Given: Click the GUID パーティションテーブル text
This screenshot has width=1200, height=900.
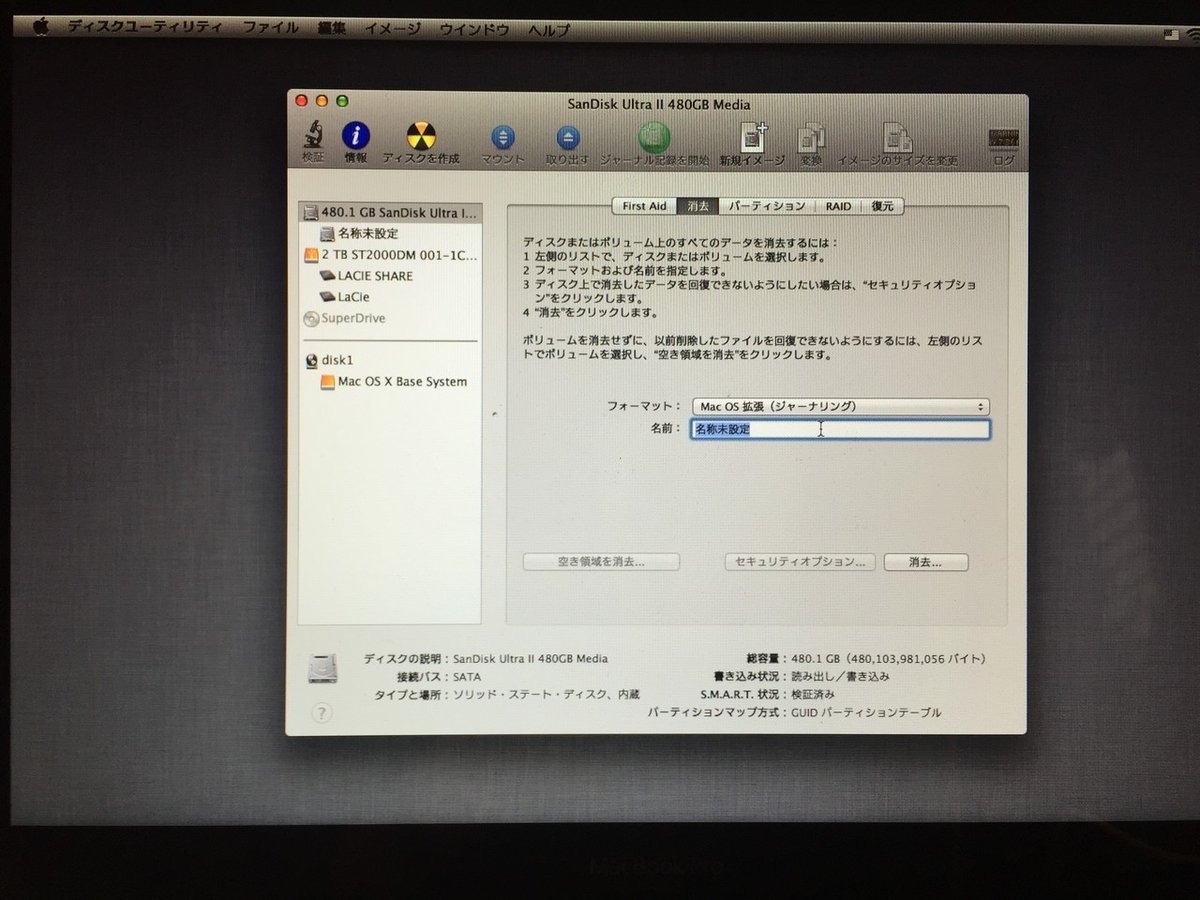Looking at the screenshot, I should (866, 713).
